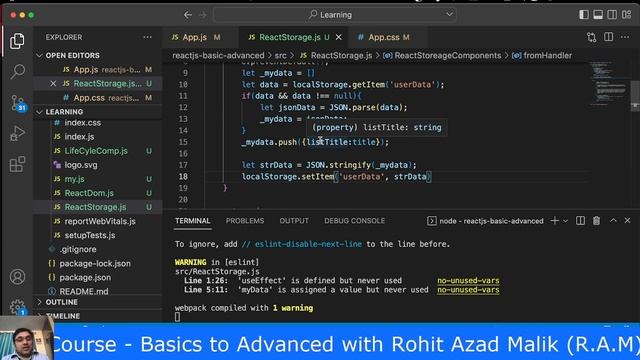This screenshot has width=640, height=360.
Task: Split the editor to the right
Action: pos(609,37)
